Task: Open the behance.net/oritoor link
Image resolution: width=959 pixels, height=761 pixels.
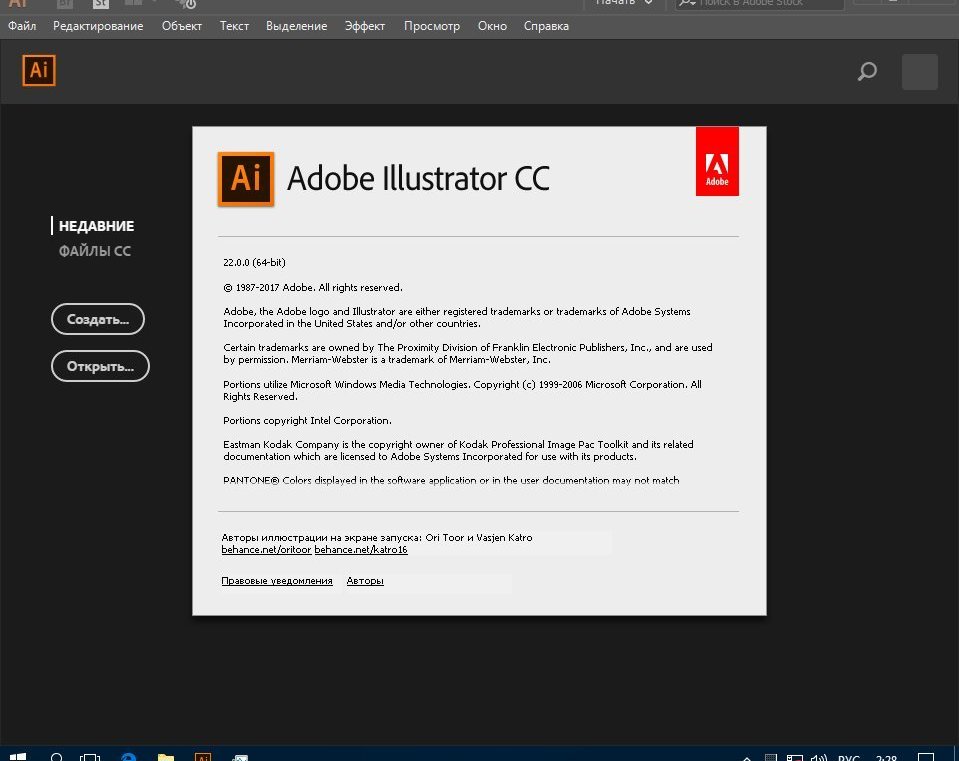Action: [x=266, y=549]
